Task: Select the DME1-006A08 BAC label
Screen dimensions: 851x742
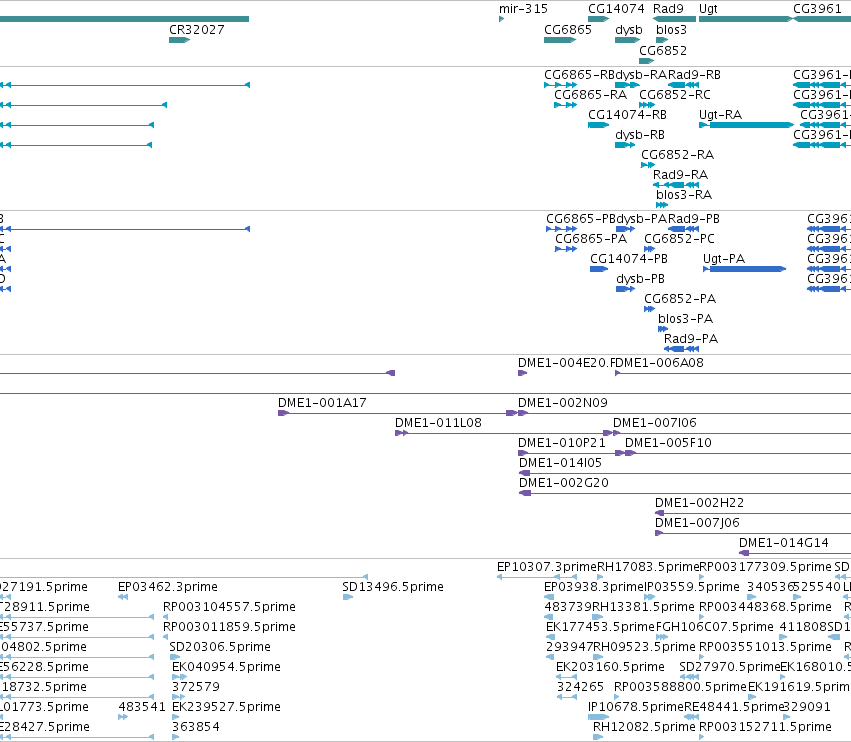Action: pyautogui.click(x=659, y=363)
